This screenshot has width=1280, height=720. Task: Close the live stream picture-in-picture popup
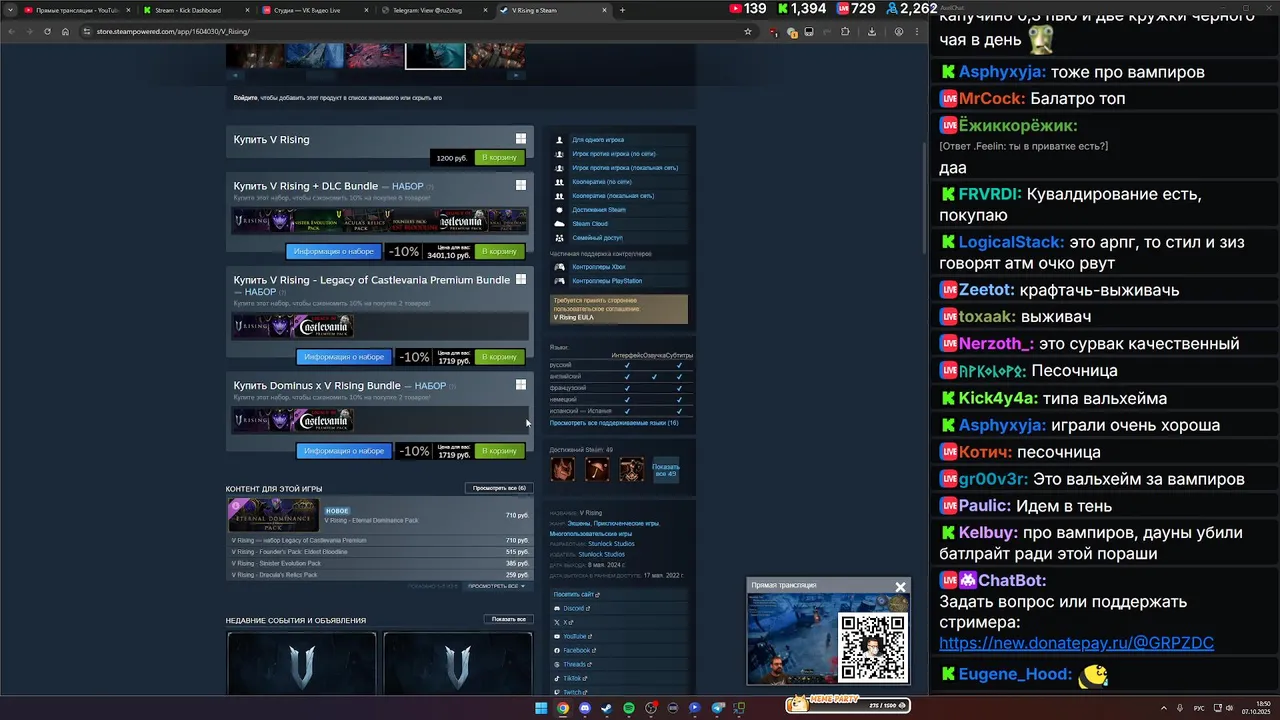(x=900, y=587)
